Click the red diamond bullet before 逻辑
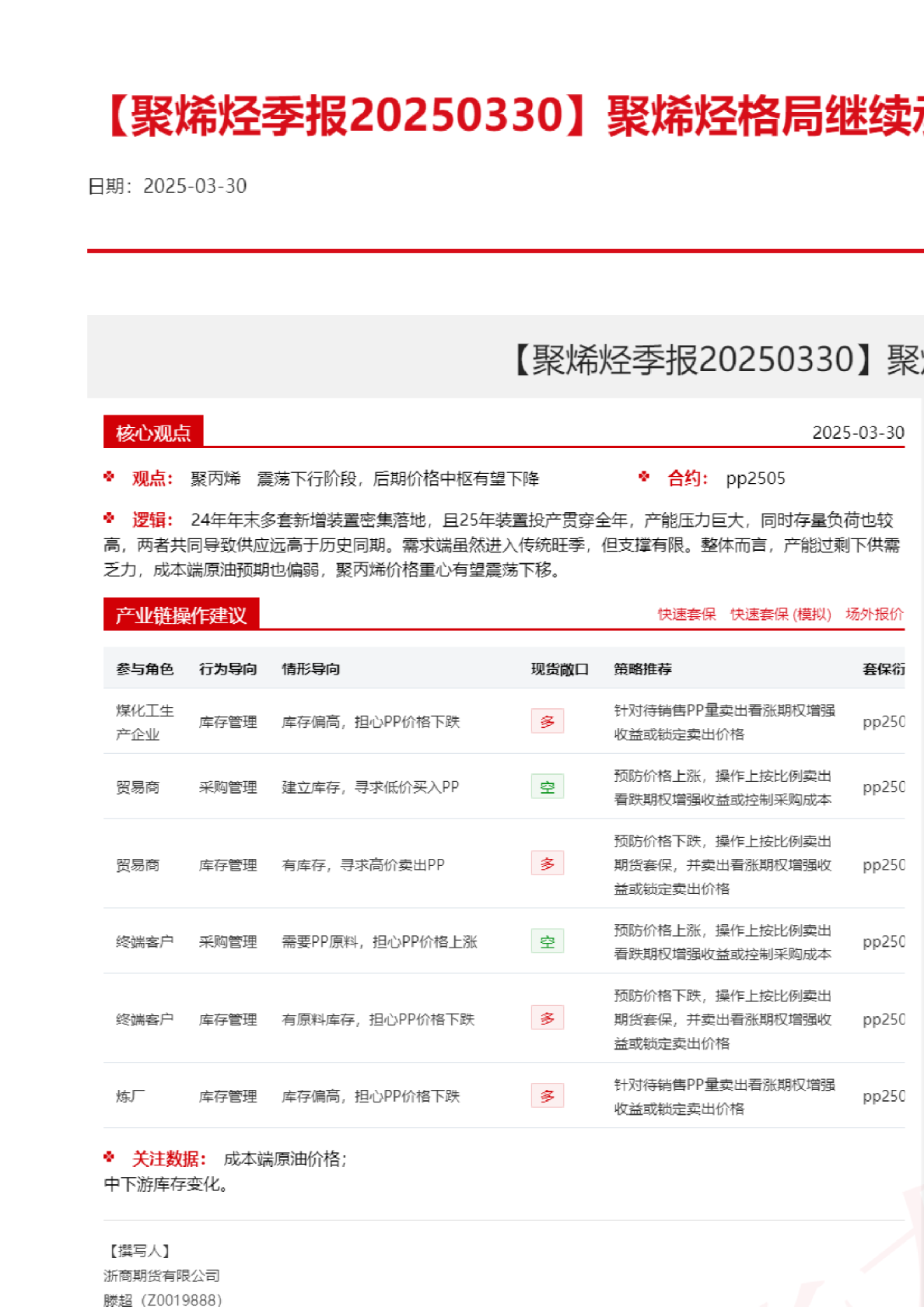This screenshot has height=1307, width=924. coord(109,517)
